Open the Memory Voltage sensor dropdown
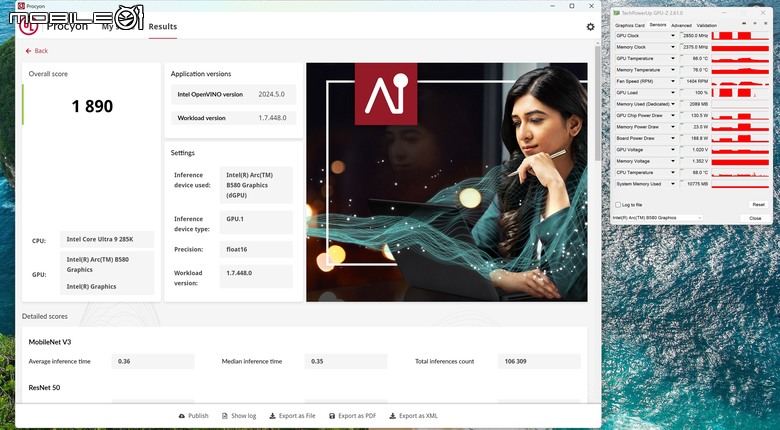The width and height of the screenshot is (780, 430). pos(673,161)
